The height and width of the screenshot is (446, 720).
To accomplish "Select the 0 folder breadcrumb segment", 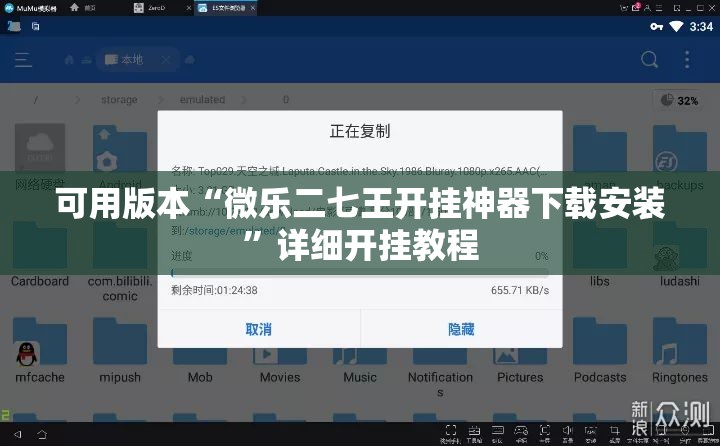I will pyautogui.click(x=286, y=100).
